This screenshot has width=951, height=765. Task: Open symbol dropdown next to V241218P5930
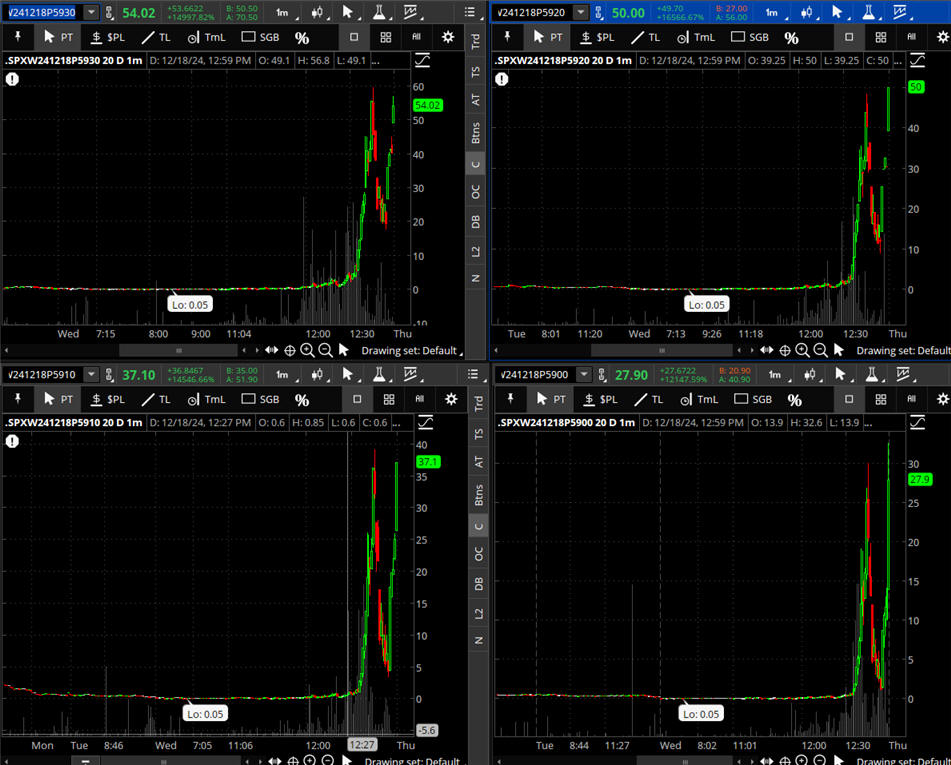pos(91,12)
